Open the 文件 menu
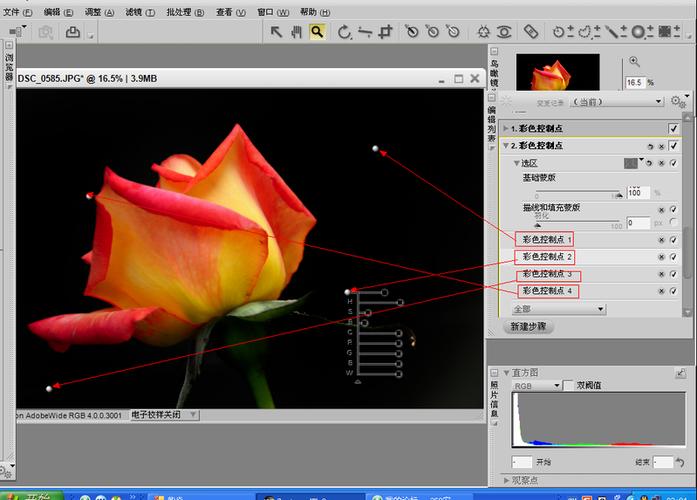The height and width of the screenshot is (500, 697). tap(18, 12)
